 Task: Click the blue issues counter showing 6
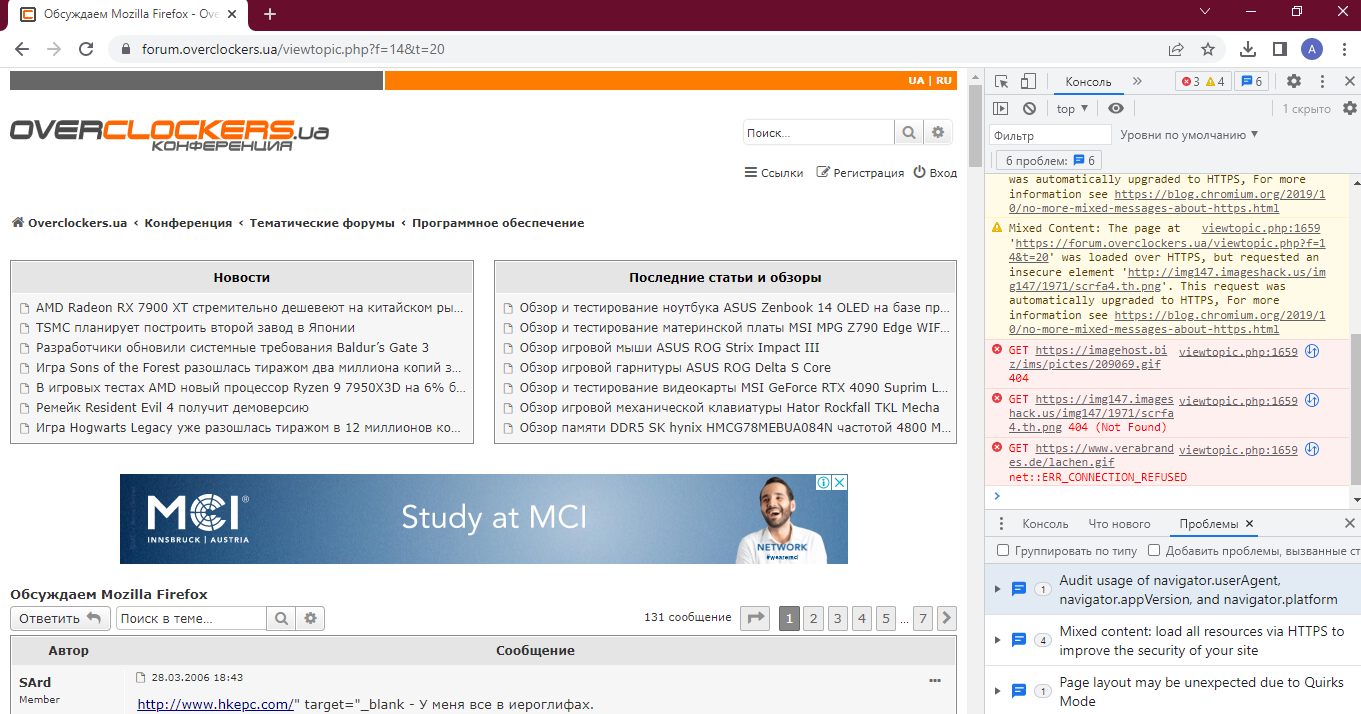click(x=1252, y=82)
